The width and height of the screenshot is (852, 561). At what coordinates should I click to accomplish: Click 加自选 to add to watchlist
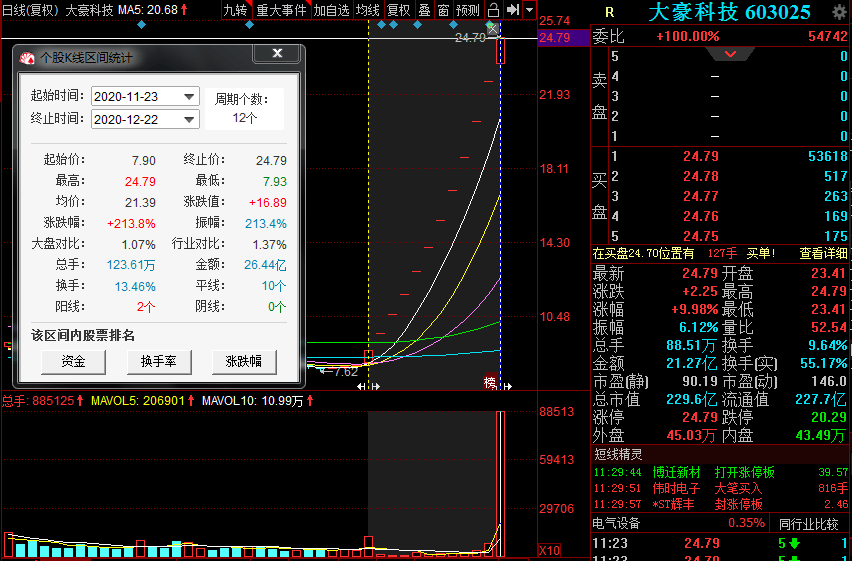point(331,10)
